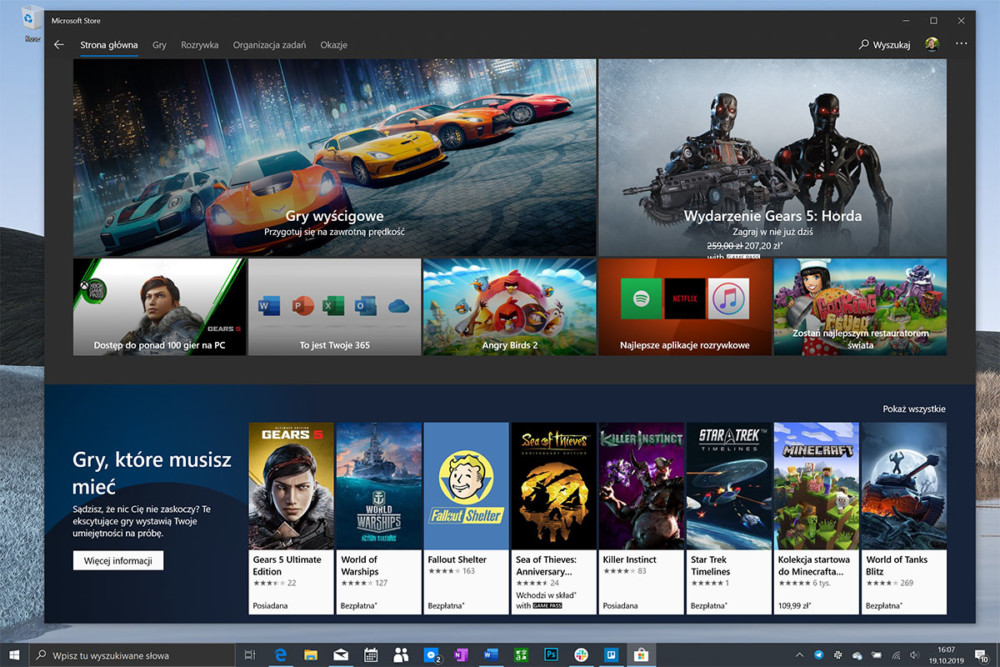Click the back arrow in Microsoft Store

pyautogui.click(x=59, y=45)
